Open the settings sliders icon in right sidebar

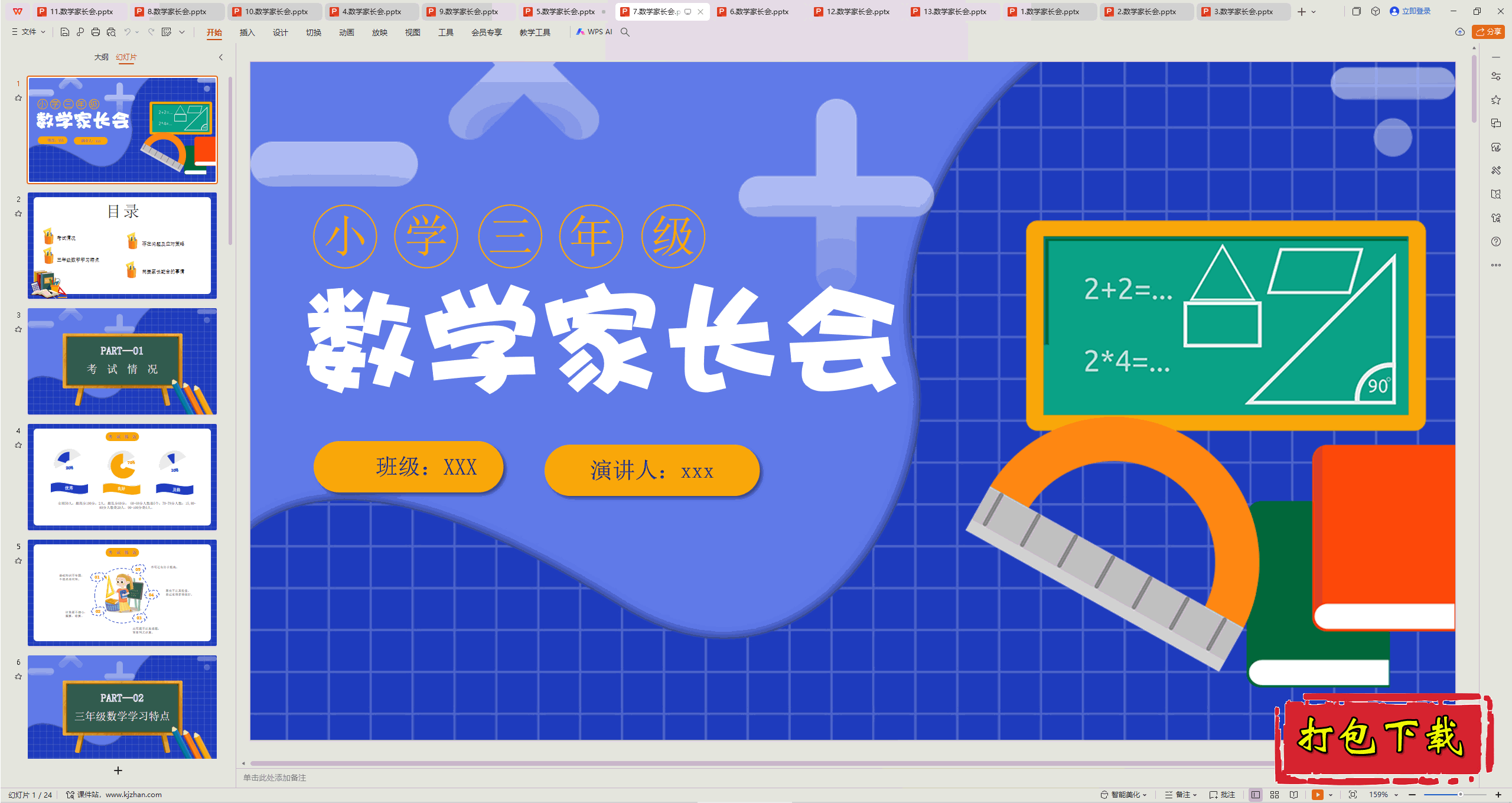click(x=1496, y=76)
